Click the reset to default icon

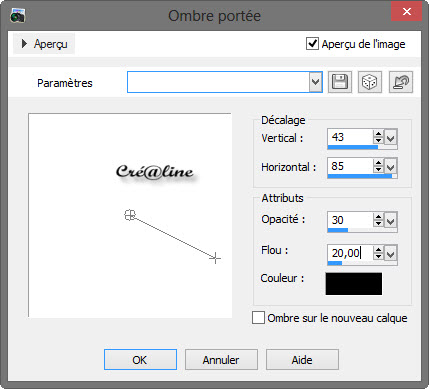(401, 82)
